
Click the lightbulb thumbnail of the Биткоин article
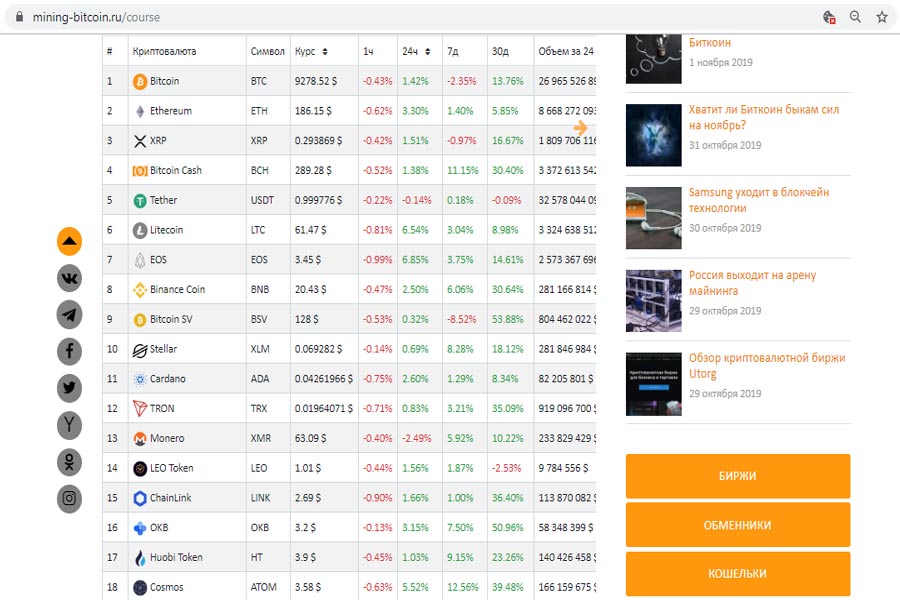(x=654, y=59)
